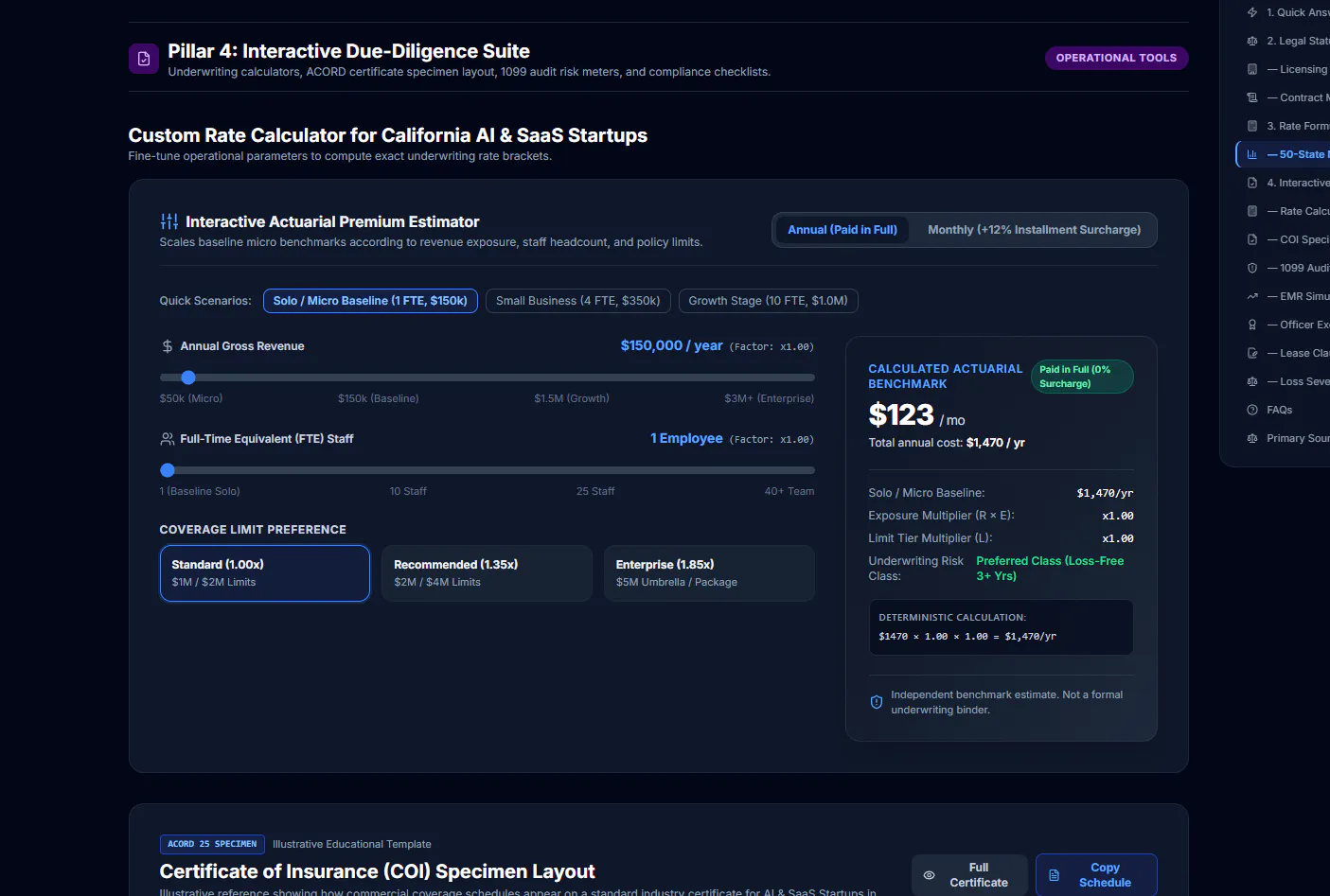Click the 'Preferred Class (Loss-Free 3+ Yrs)' text

coord(1050,569)
